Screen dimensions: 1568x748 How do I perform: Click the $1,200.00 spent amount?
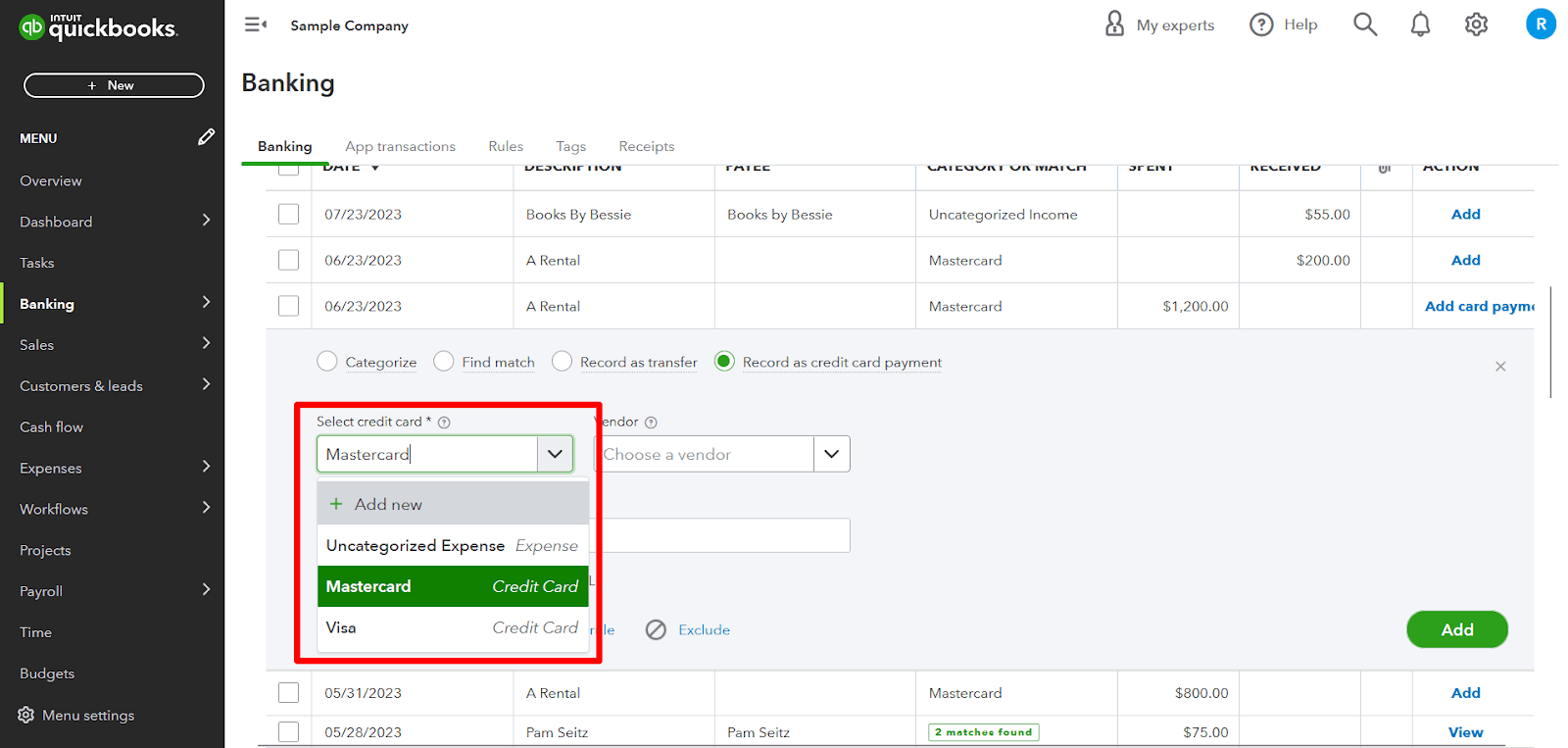pyautogui.click(x=1196, y=306)
